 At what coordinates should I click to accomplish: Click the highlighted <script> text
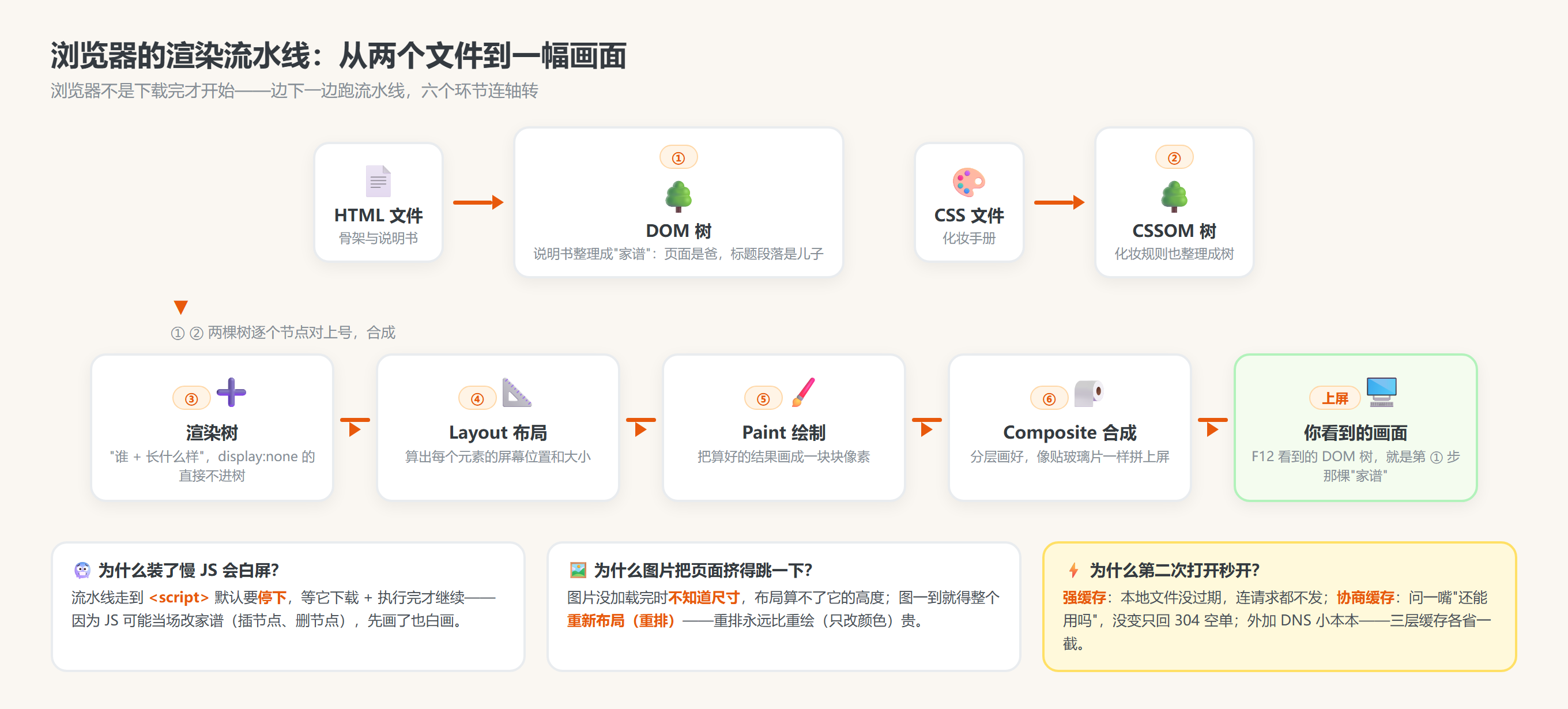pyautogui.click(x=178, y=597)
